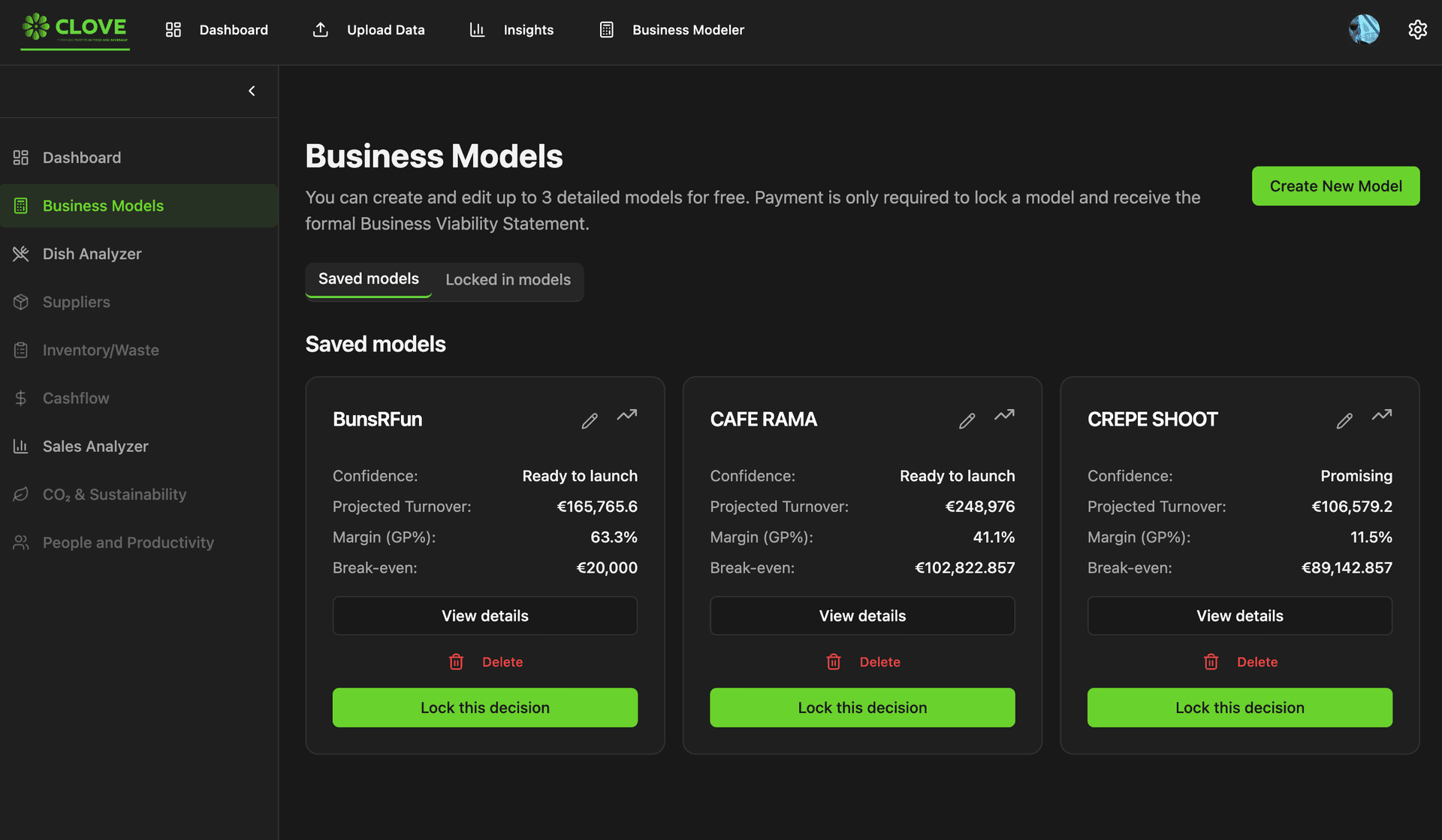Click the trend arrow icon on CAFE RAMA card
The image size is (1442, 840).
point(1004,415)
